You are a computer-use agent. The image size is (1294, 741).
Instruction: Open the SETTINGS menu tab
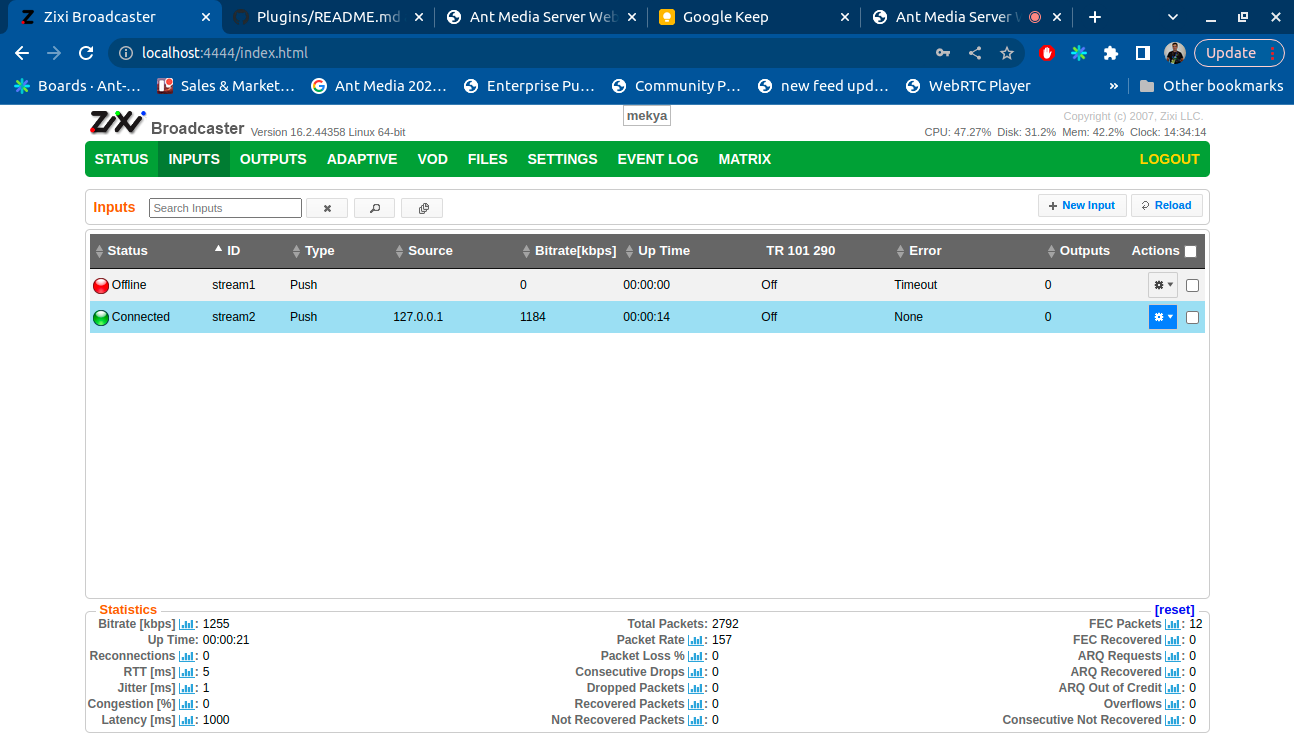(562, 159)
